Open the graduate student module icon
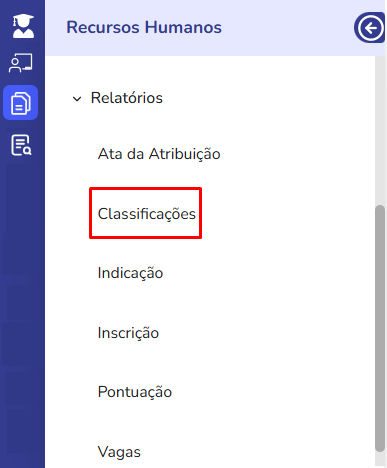Image resolution: width=387 pixels, height=468 pixels. pos(23,26)
